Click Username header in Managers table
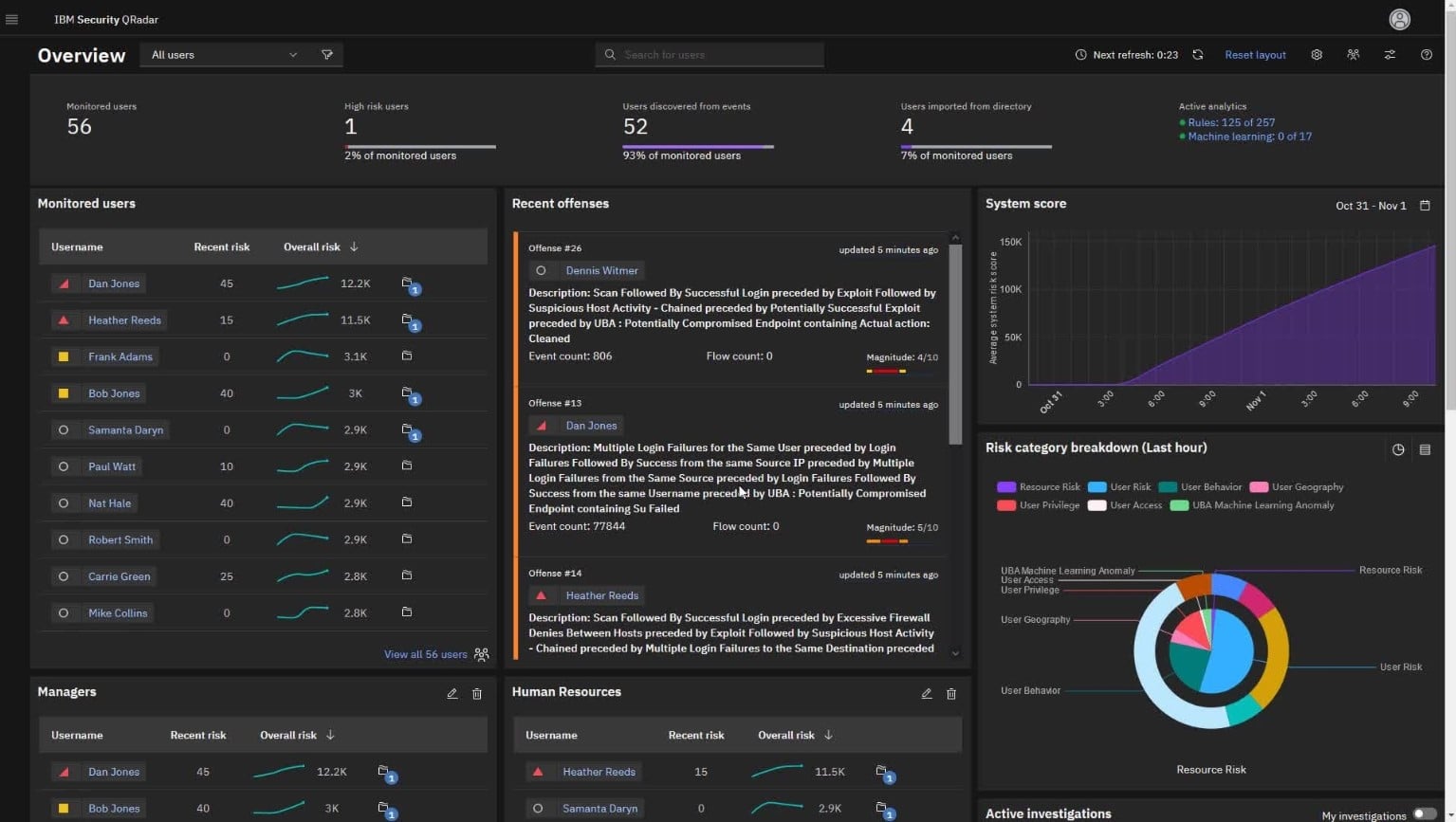This screenshot has width=1456, height=822. click(x=77, y=735)
